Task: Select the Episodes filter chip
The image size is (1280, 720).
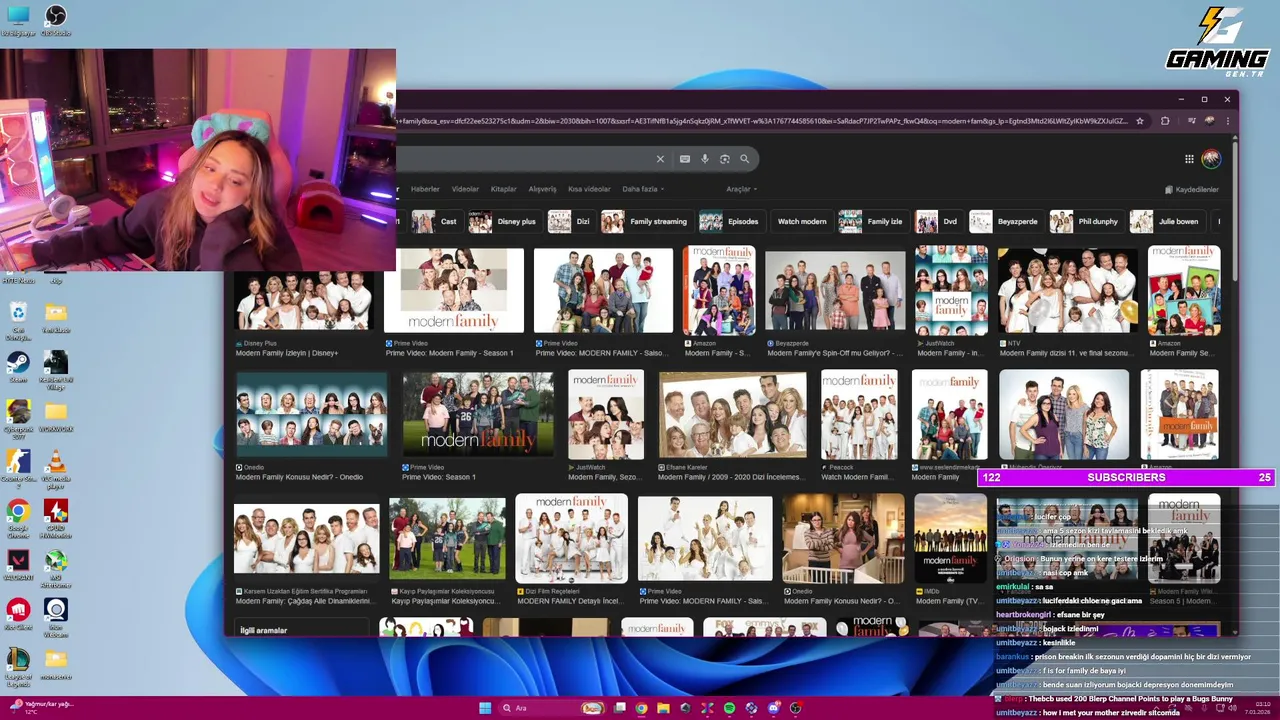Action: (x=730, y=222)
